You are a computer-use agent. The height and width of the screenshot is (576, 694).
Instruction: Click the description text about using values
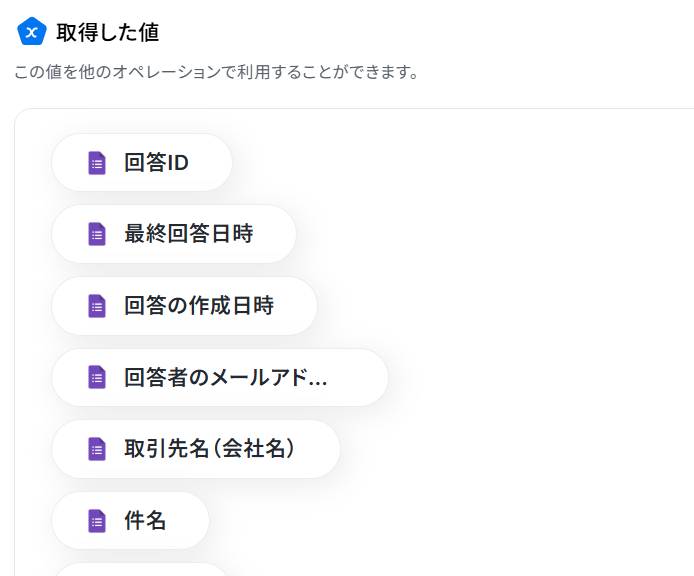click(216, 72)
